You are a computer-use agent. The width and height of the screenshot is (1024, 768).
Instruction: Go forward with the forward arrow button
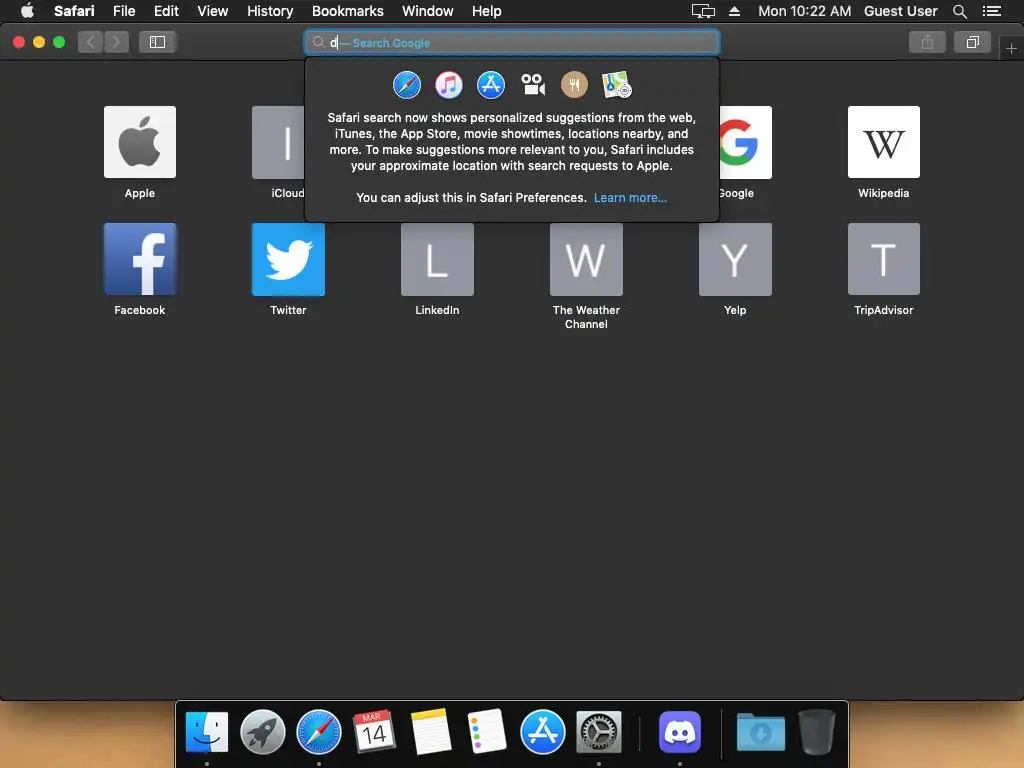tap(116, 42)
